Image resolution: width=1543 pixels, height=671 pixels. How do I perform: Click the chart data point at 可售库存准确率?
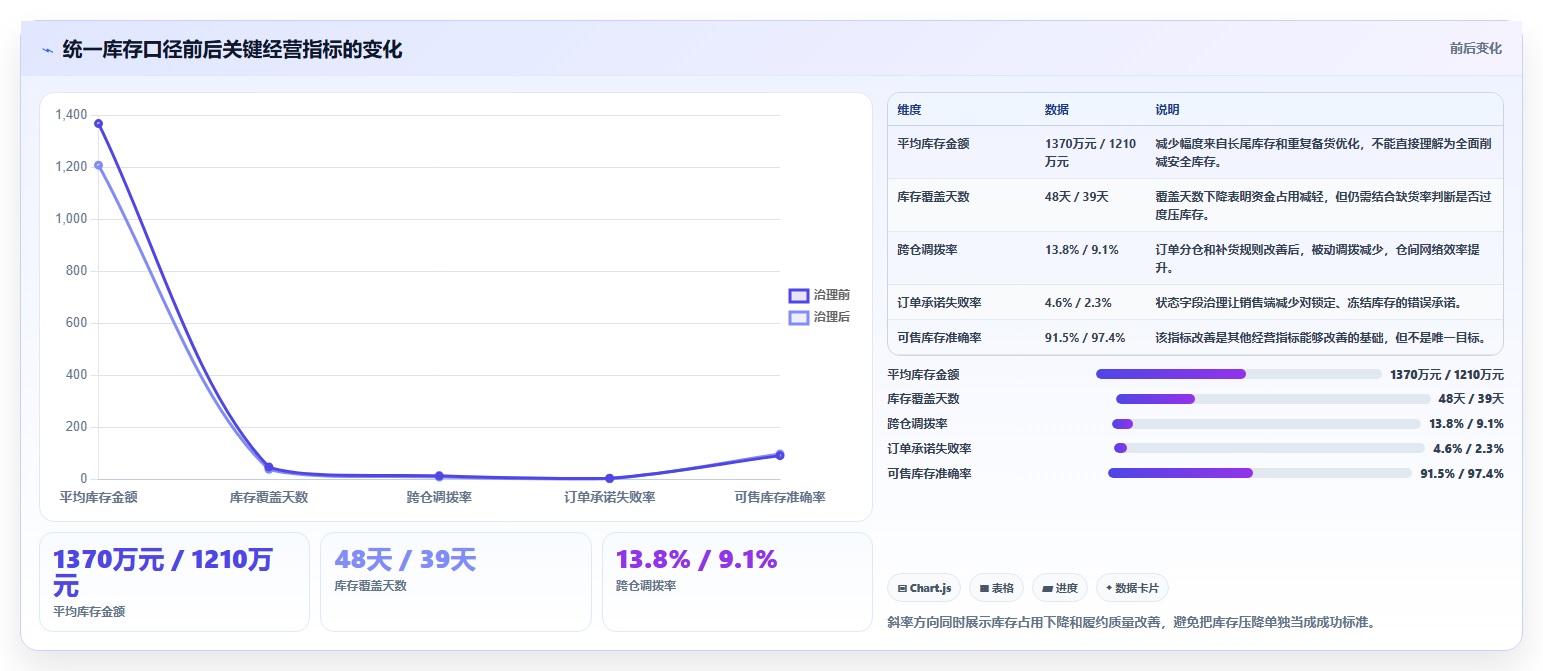pos(780,455)
